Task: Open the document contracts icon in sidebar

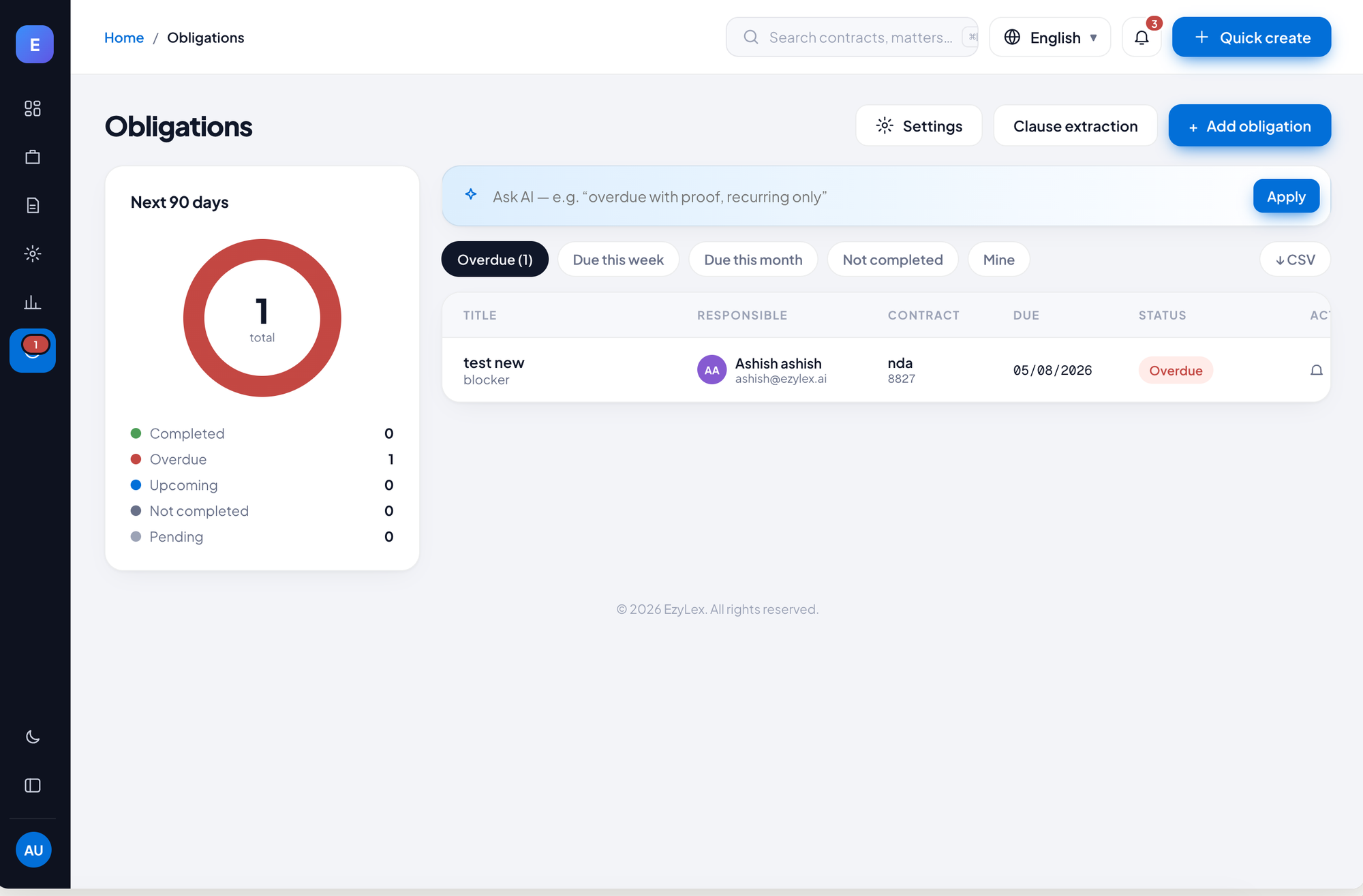Action: 33,205
